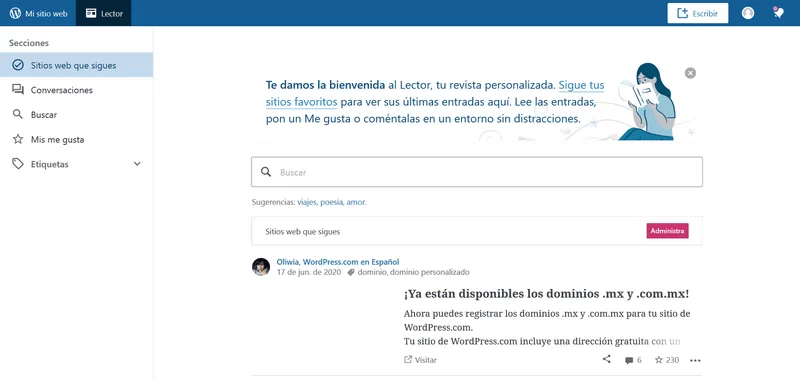The image size is (800, 380).
Task: Open the post's more options ellipsis
Action: coord(695,360)
